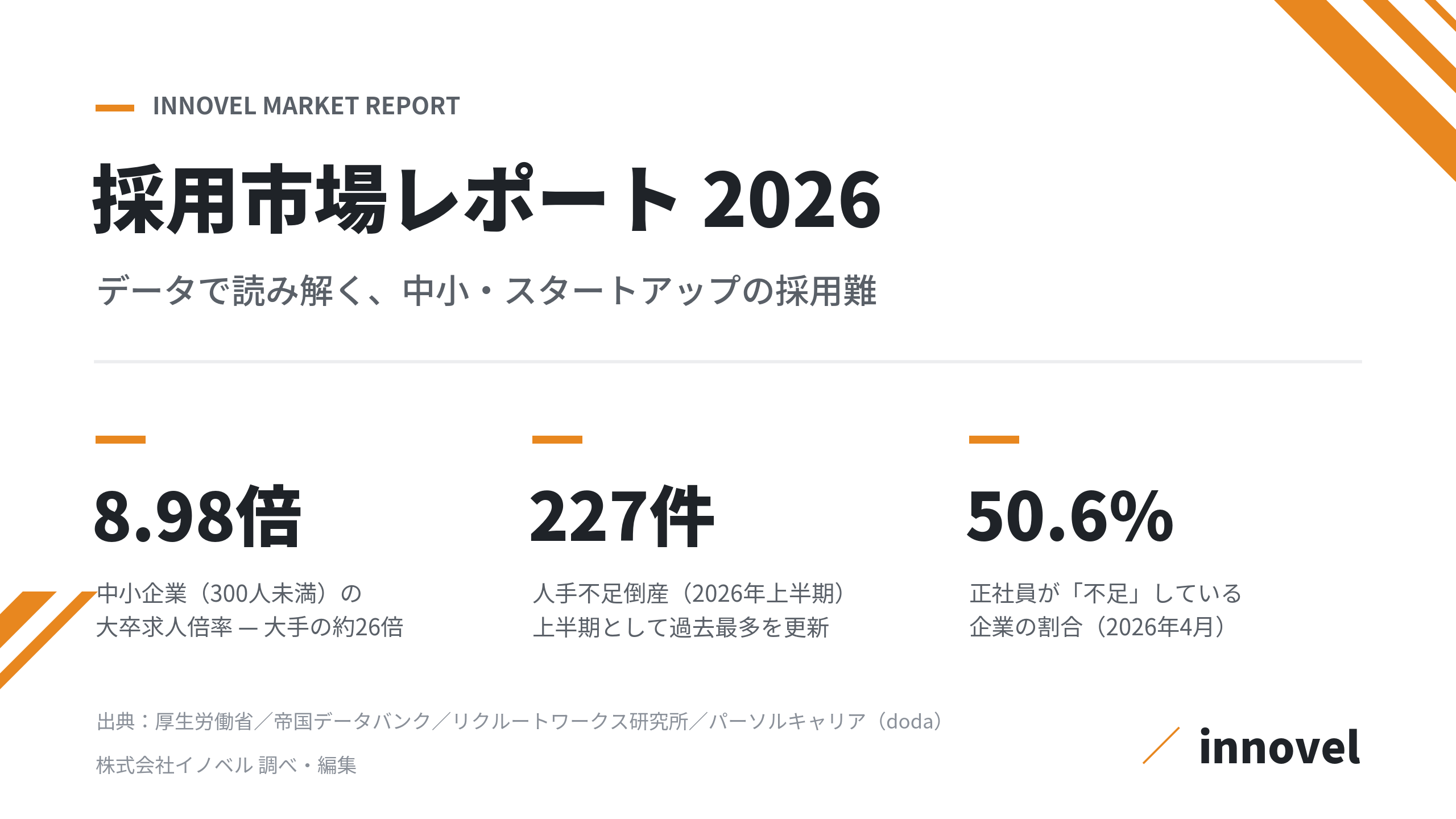Click the subtitle データで読み解く、中小・スタートアップの採用難
This screenshot has height=819, width=1456.
coord(487,291)
